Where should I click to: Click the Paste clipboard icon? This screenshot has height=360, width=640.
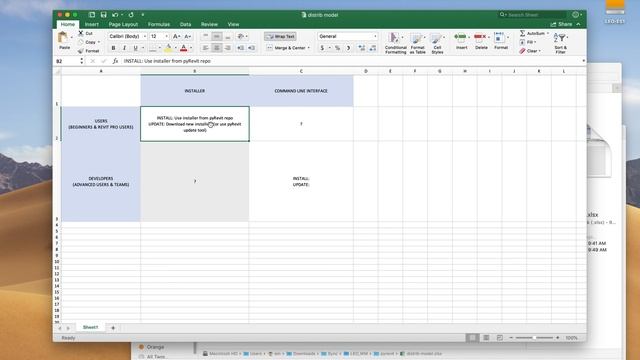point(63,38)
